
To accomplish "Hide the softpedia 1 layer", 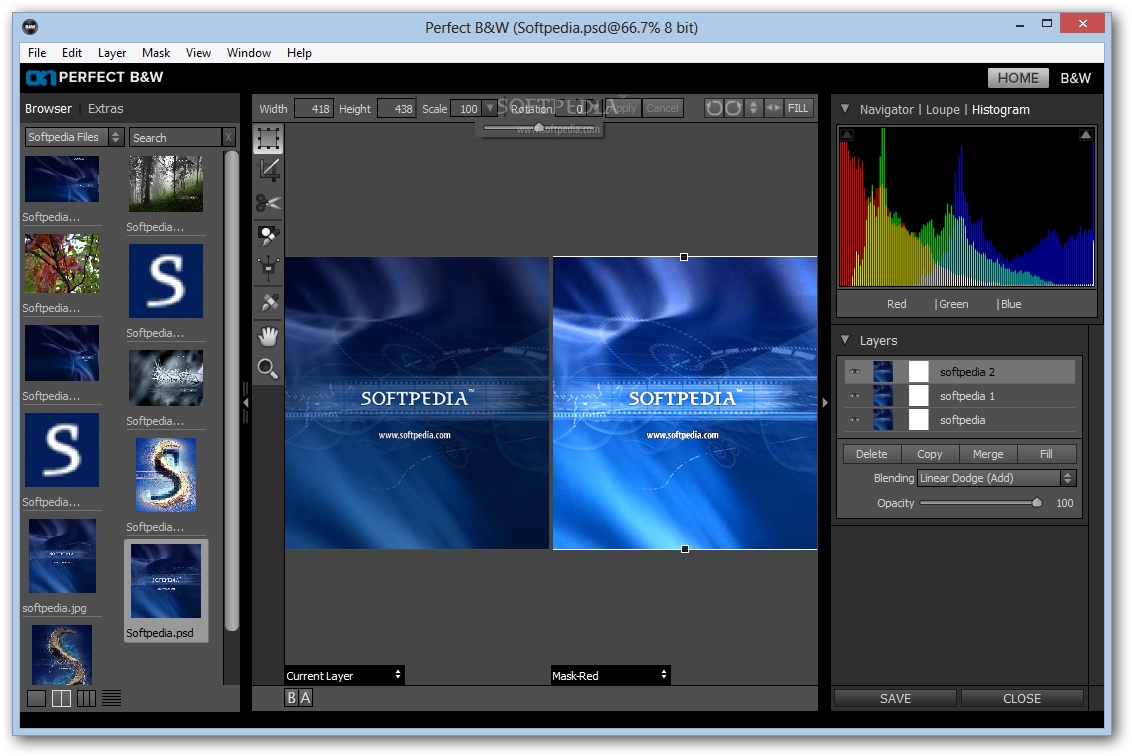I will pos(855,396).
